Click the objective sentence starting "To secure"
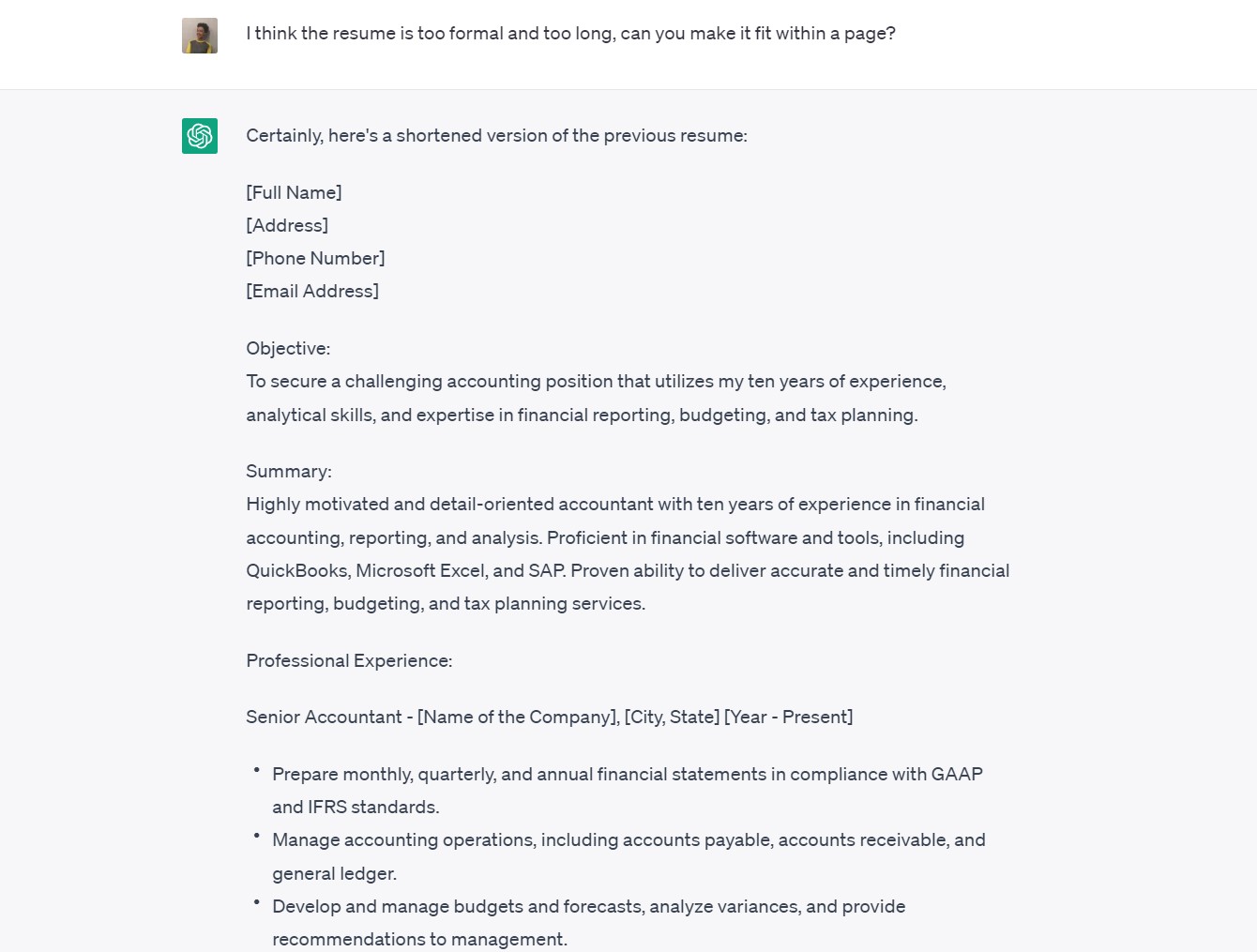 point(596,382)
